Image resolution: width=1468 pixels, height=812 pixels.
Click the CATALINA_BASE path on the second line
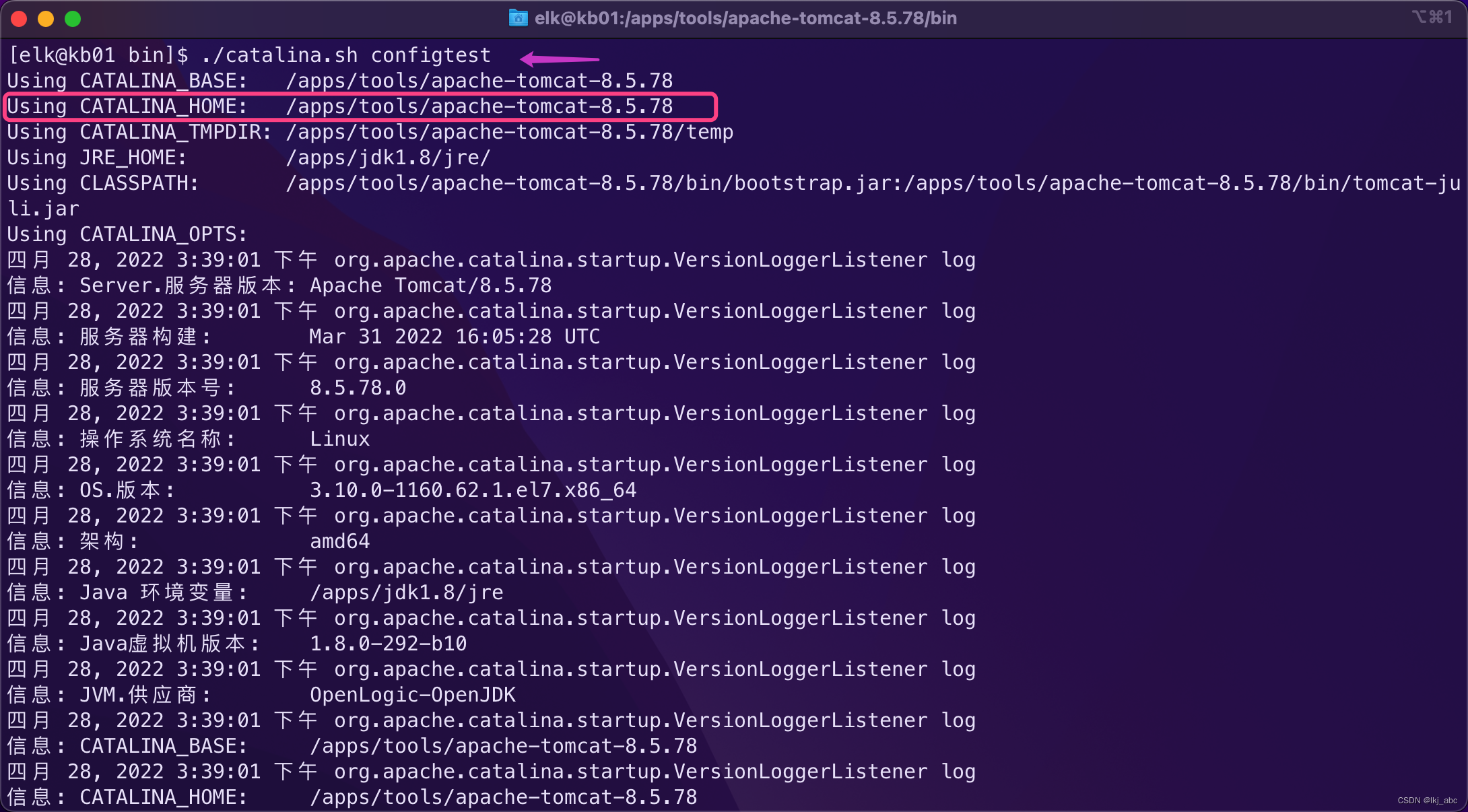click(479, 81)
